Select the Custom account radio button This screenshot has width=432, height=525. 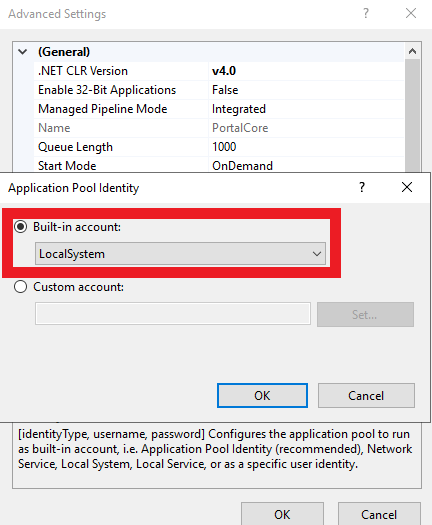[20, 287]
